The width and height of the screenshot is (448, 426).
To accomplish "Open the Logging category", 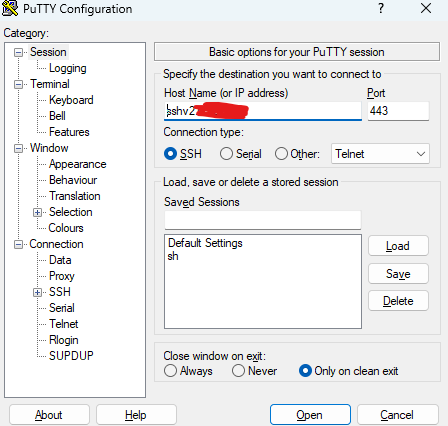I will (x=68, y=68).
